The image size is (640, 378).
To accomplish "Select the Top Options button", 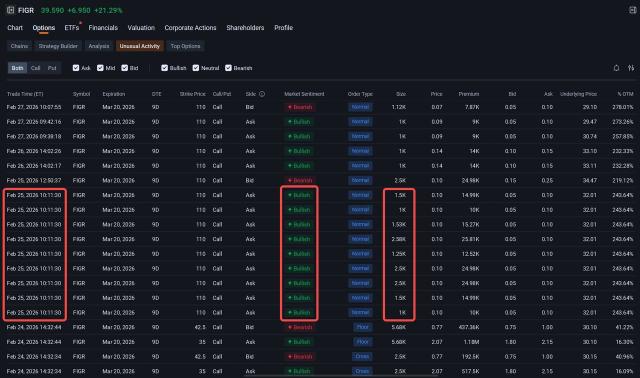I will tap(185, 46).
